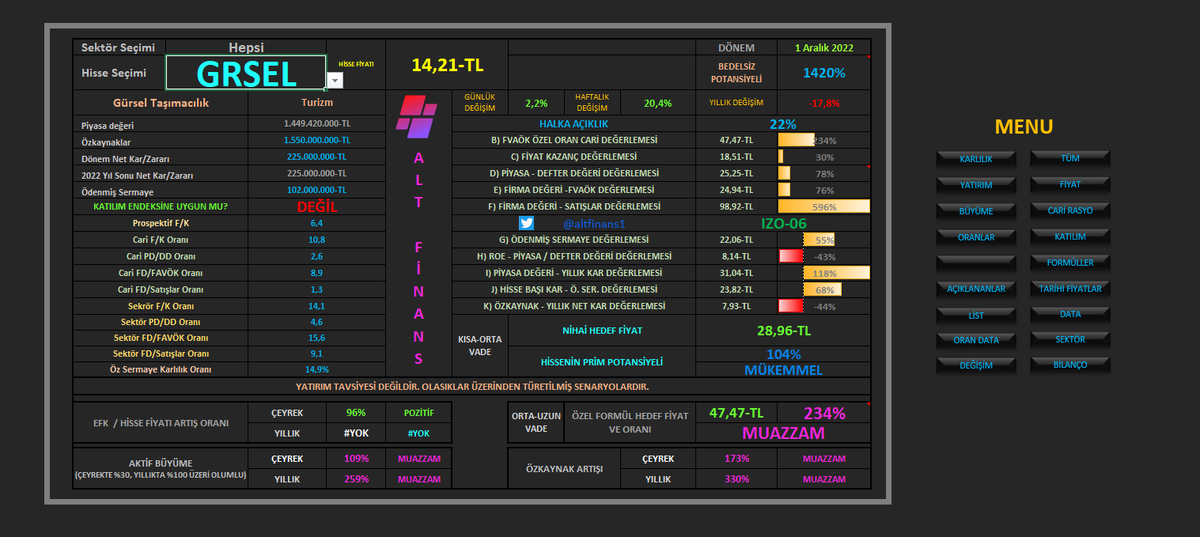Click the Gürsel Taşımacılık company name

coord(160,102)
